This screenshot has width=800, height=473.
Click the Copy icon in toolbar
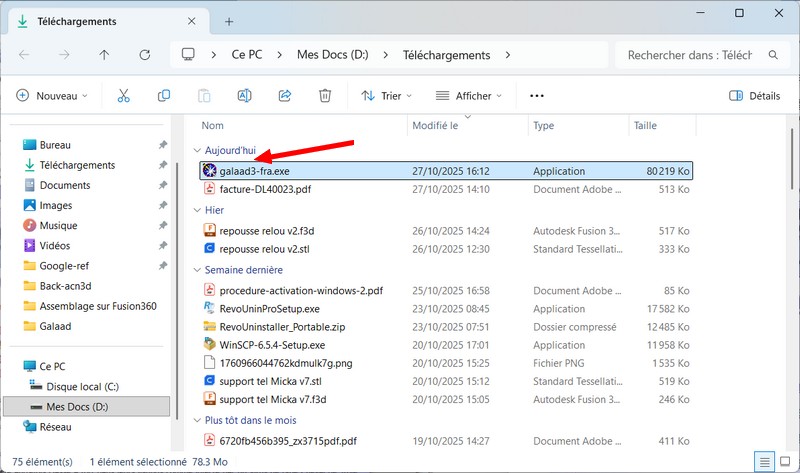point(164,96)
